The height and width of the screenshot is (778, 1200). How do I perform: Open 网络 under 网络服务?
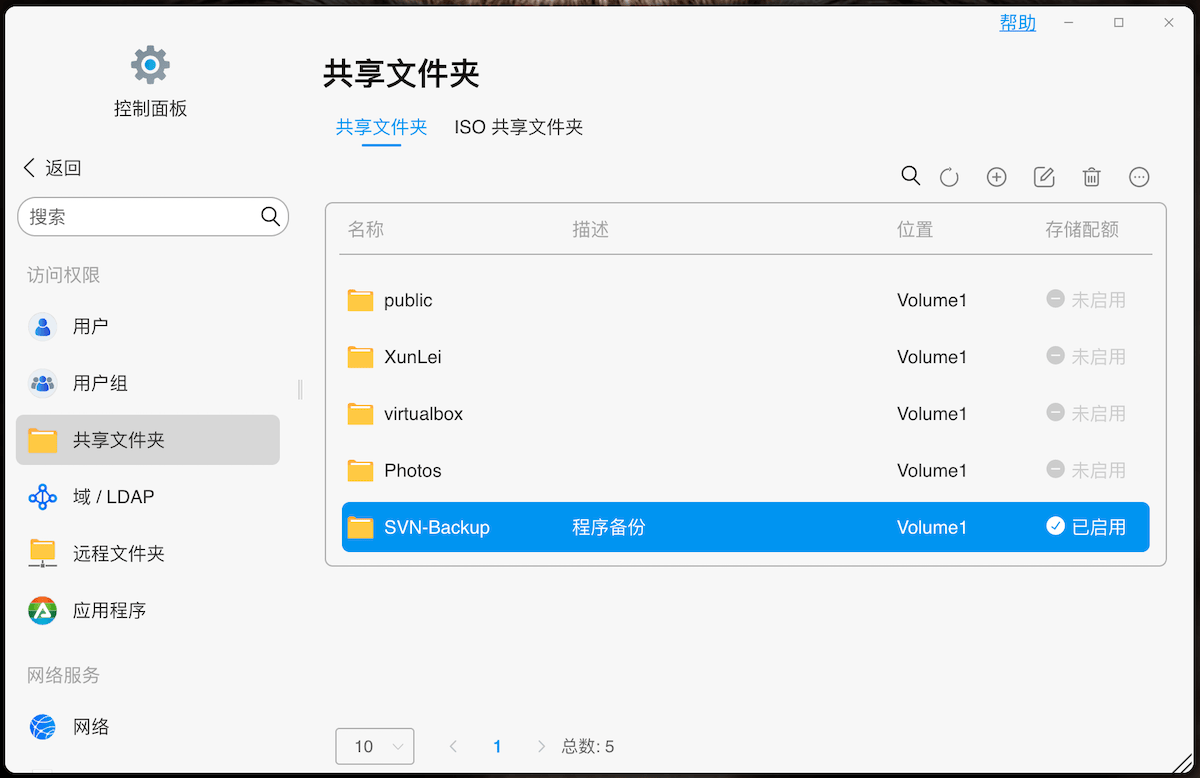(x=92, y=727)
